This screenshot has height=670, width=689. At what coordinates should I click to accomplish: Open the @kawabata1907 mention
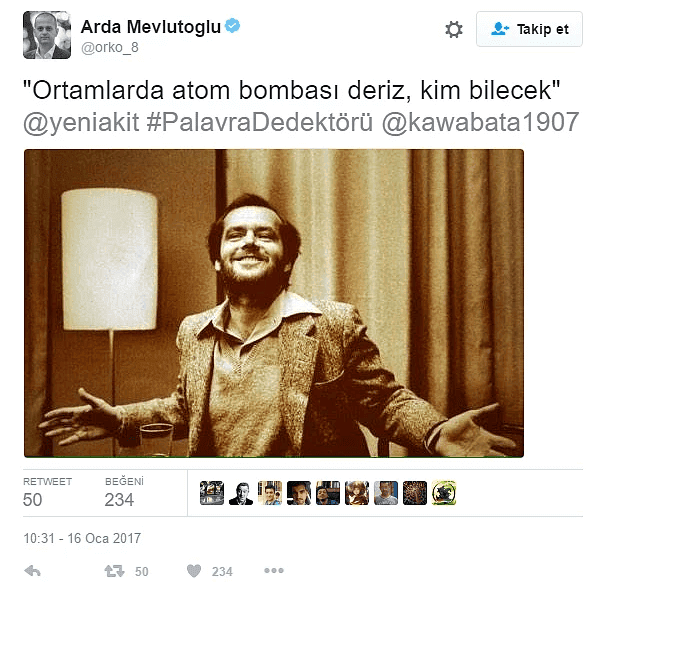(x=480, y=122)
